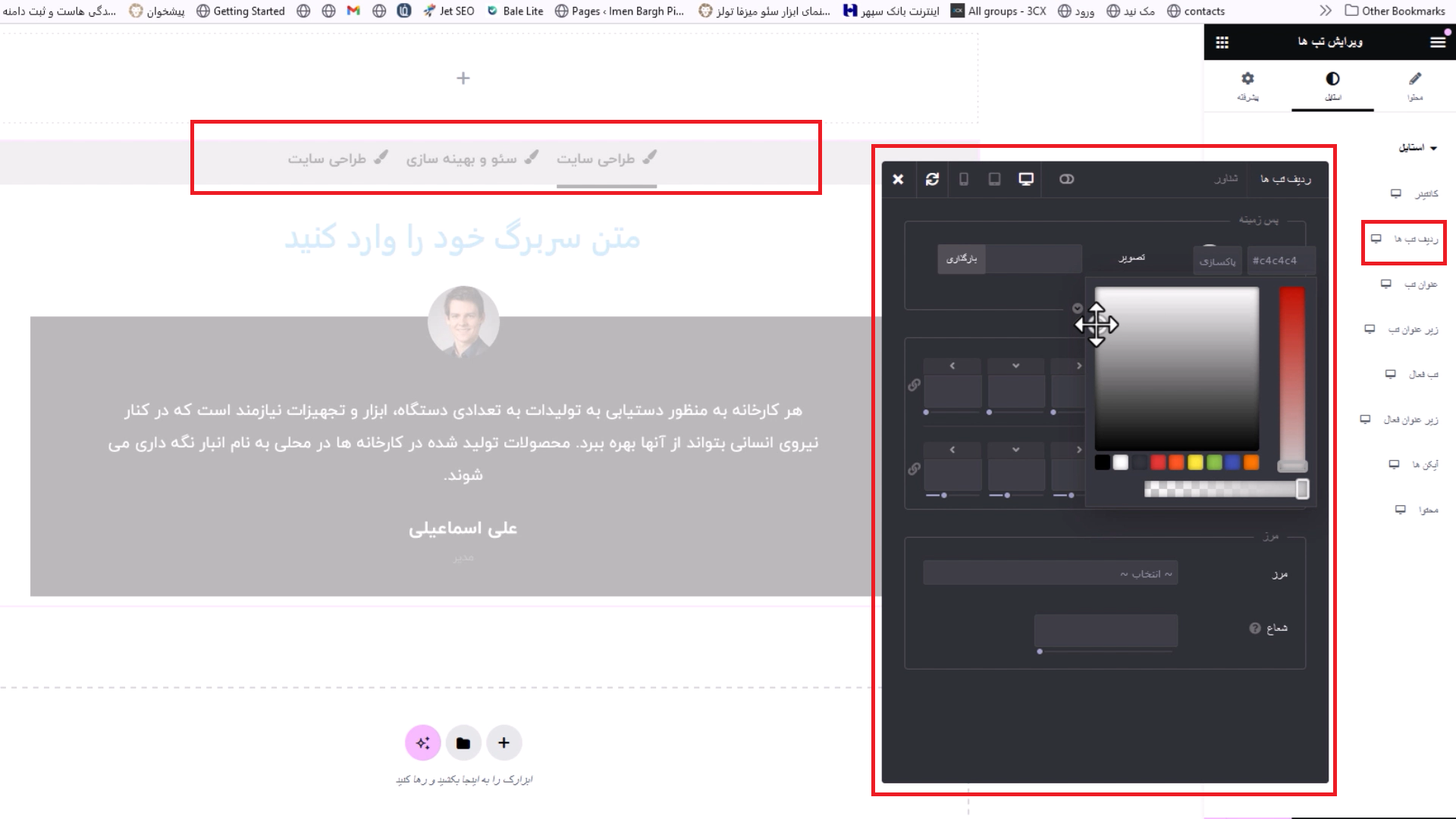Click the folder template library button

pyautogui.click(x=463, y=743)
